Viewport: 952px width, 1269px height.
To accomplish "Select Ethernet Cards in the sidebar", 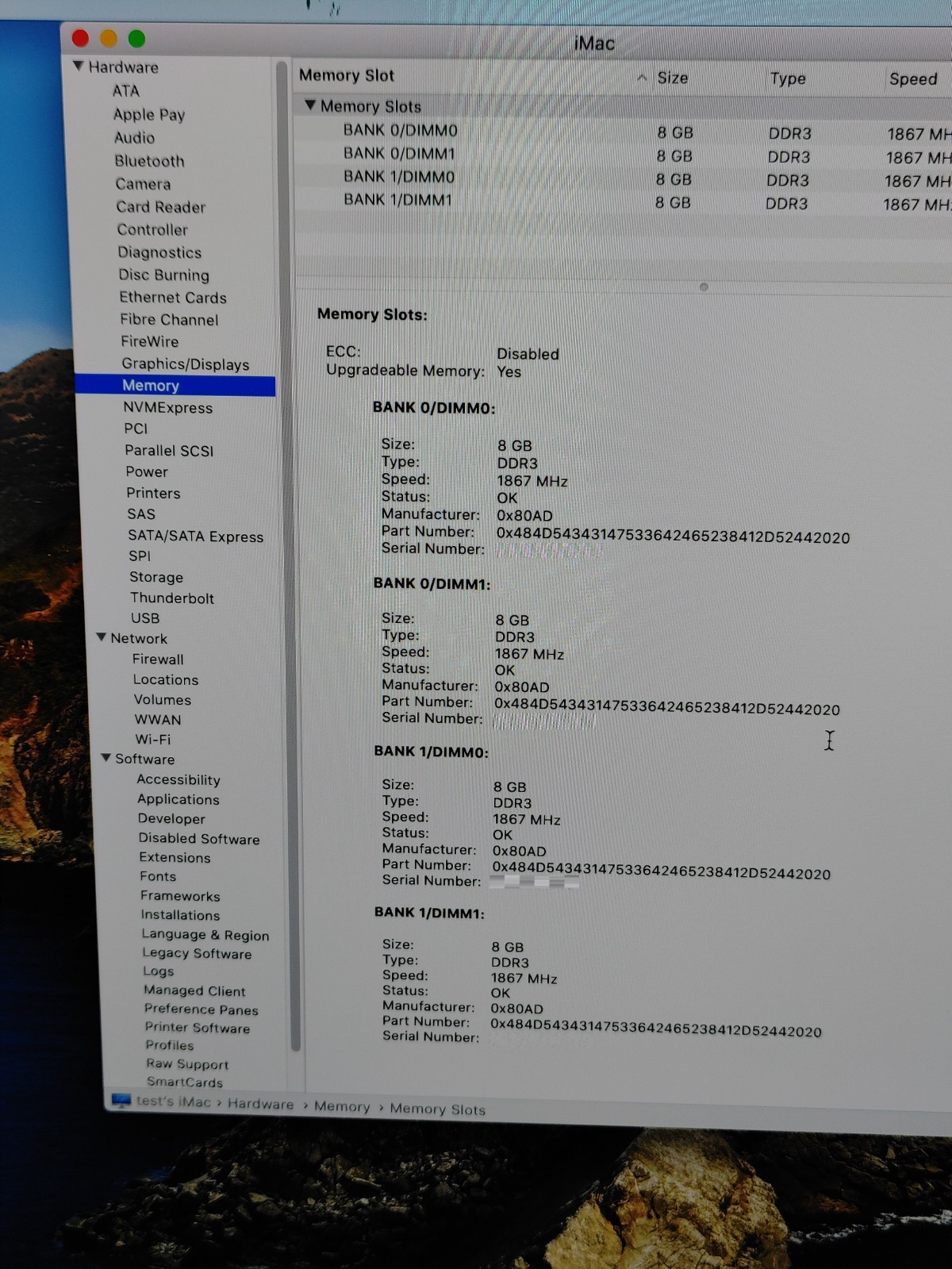I will click(173, 297).
